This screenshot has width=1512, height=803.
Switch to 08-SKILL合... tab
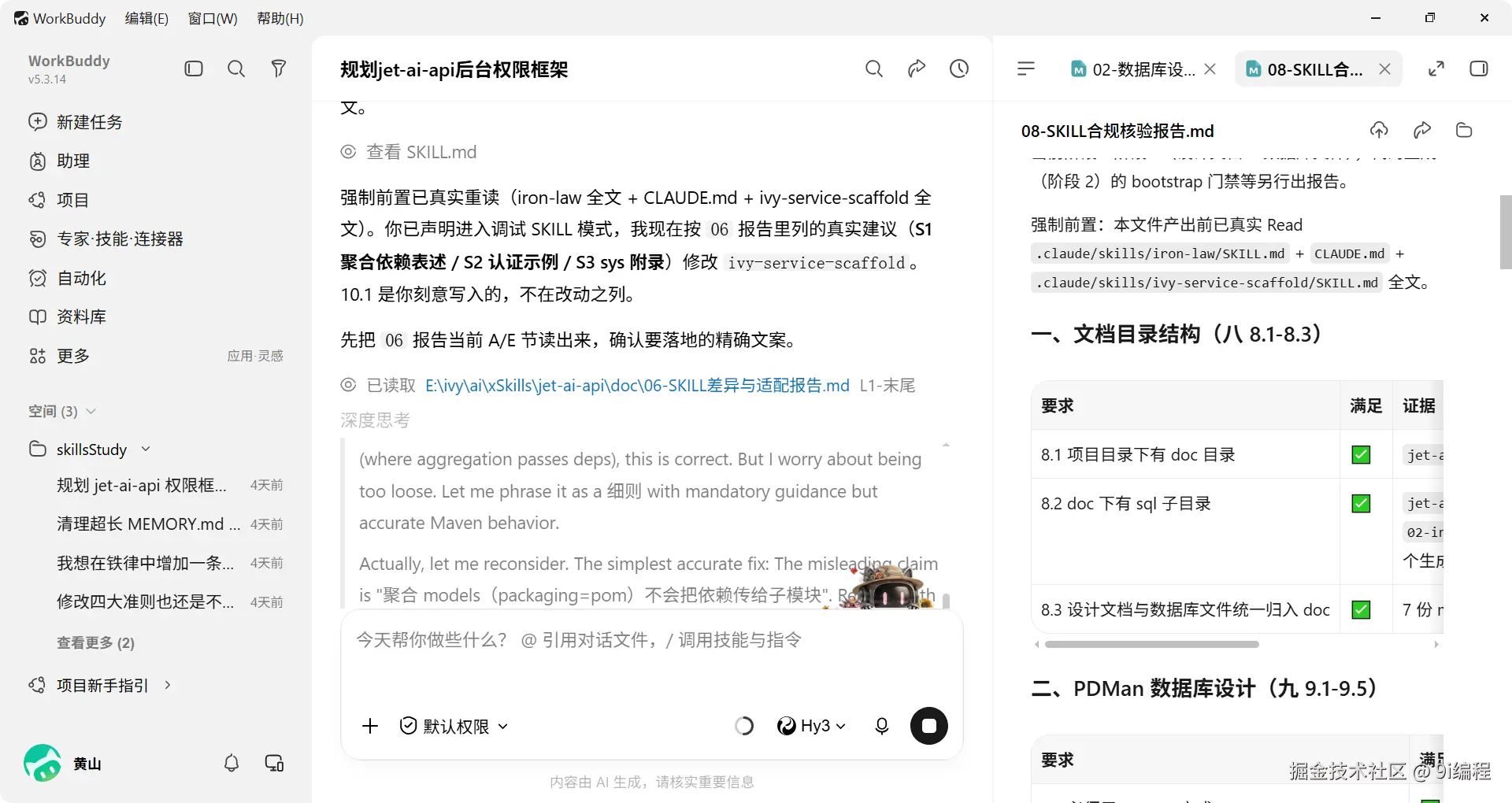point(1304,69)
